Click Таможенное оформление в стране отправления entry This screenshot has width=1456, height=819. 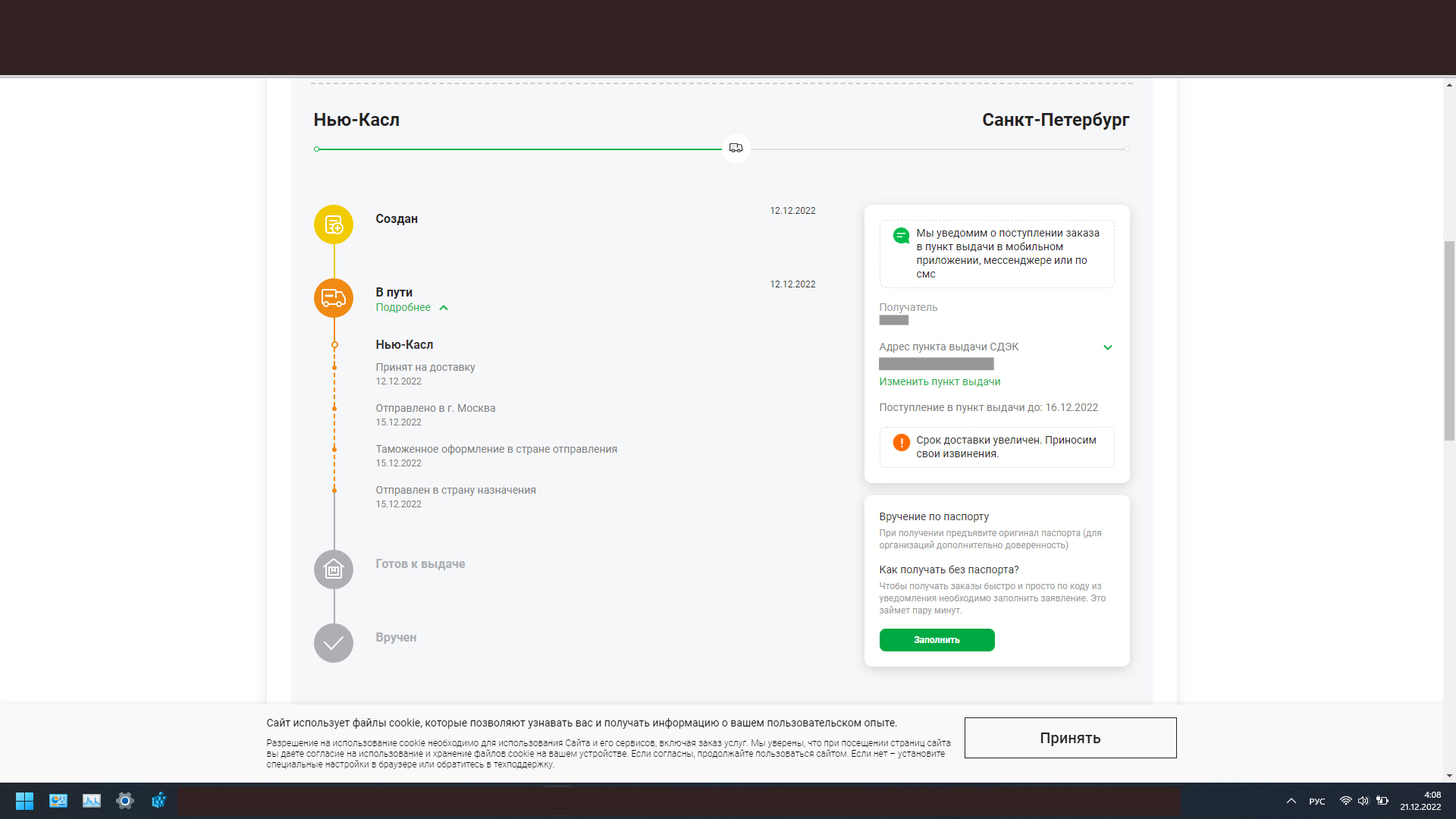tap(496, 455)
